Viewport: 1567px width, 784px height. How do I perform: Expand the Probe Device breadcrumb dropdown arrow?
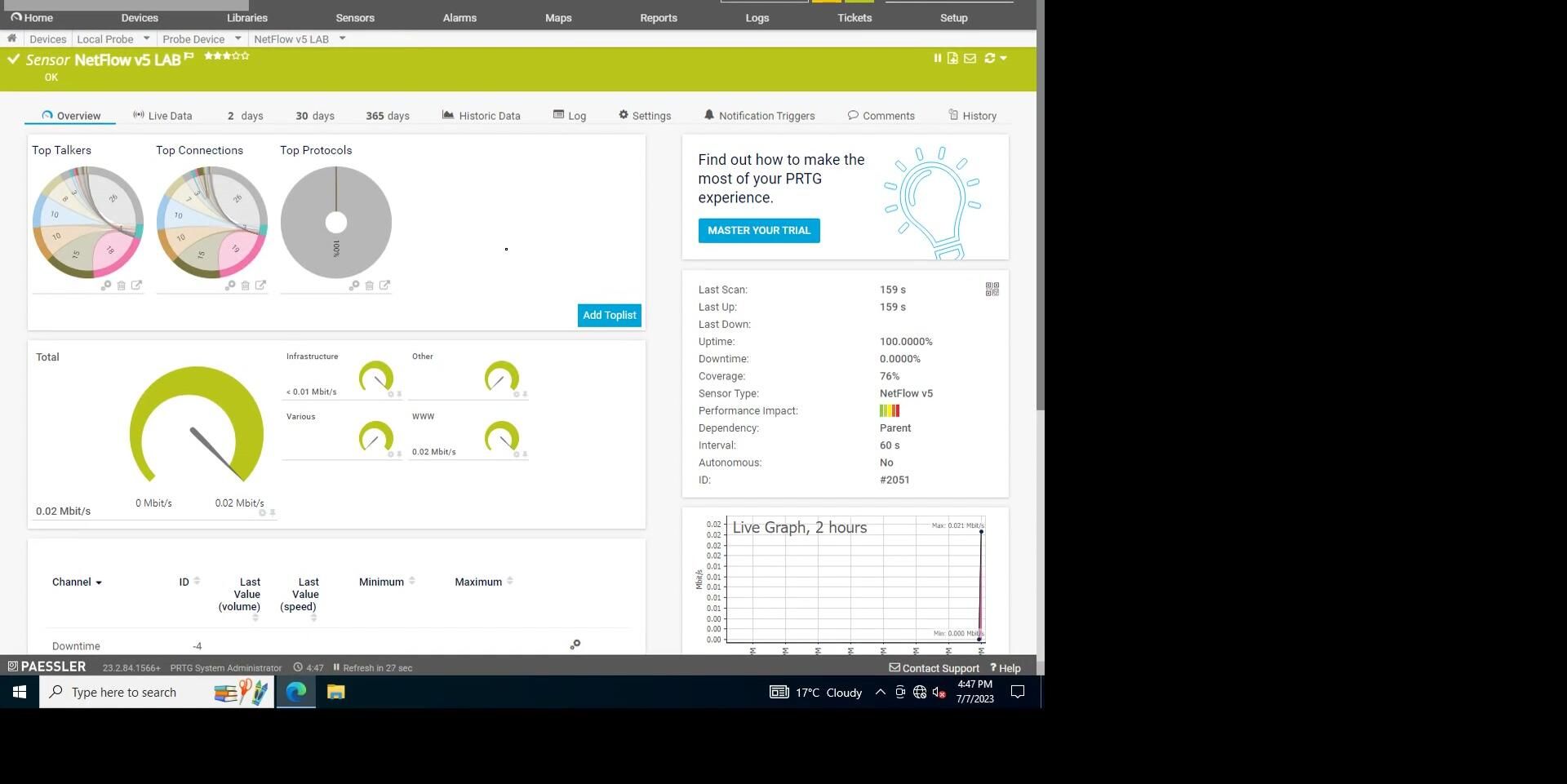click(x=237, y=38)
